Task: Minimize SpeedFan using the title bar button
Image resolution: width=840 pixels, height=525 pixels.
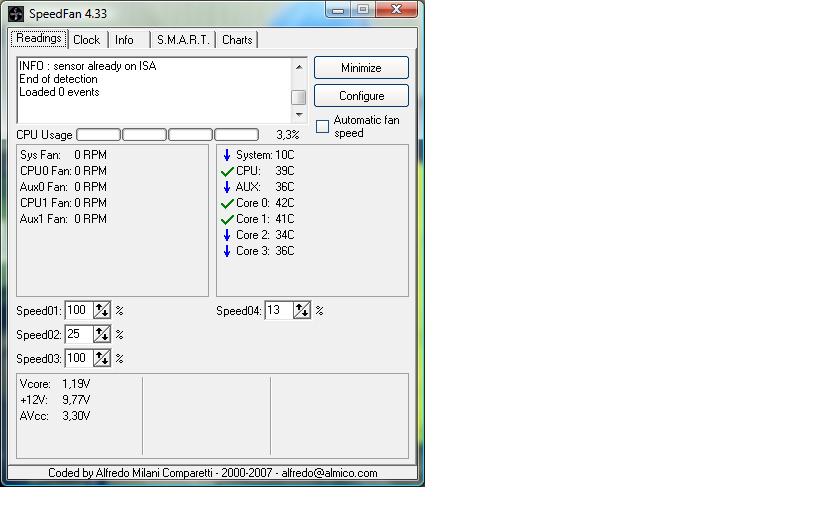Action: tap(338, 9)
